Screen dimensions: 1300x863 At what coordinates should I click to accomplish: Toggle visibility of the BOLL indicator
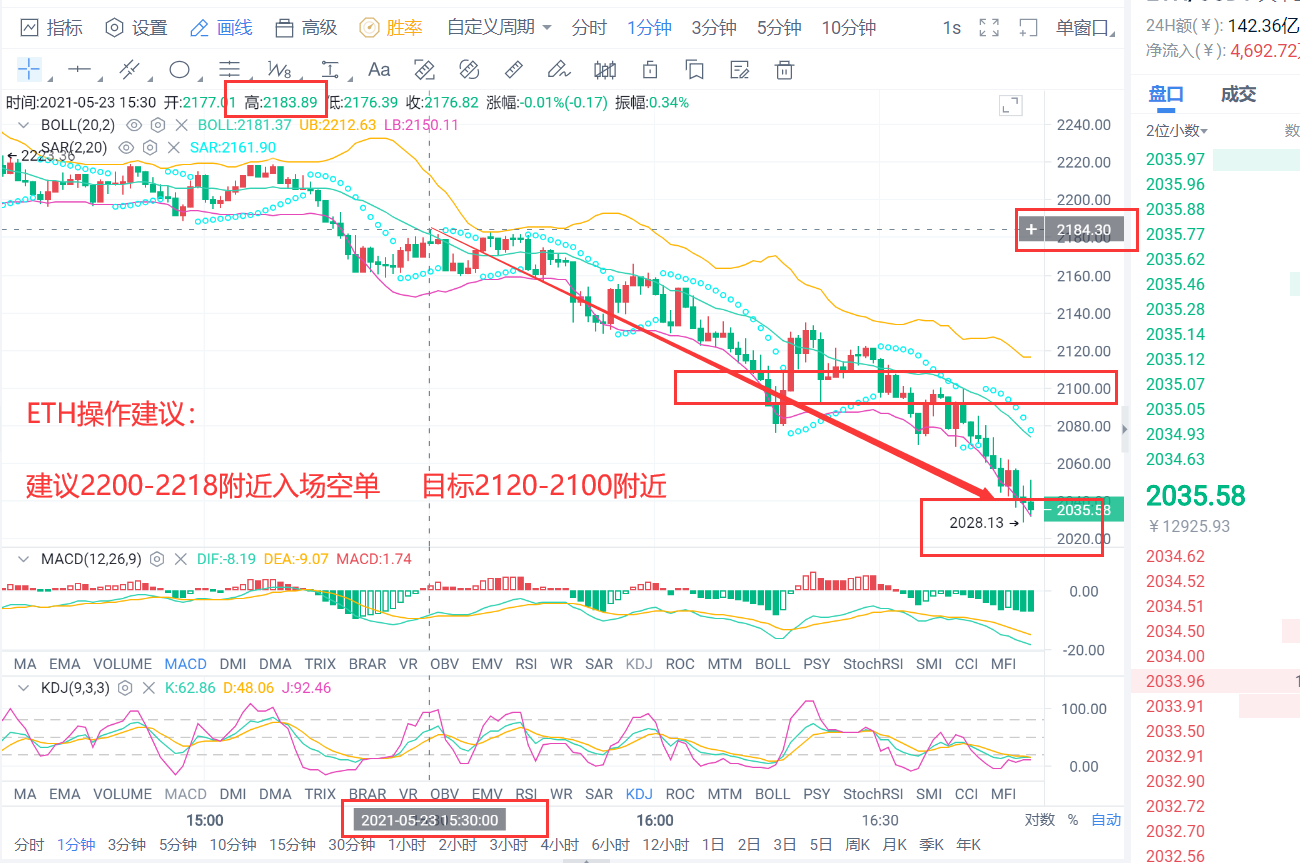coord(133,125)
